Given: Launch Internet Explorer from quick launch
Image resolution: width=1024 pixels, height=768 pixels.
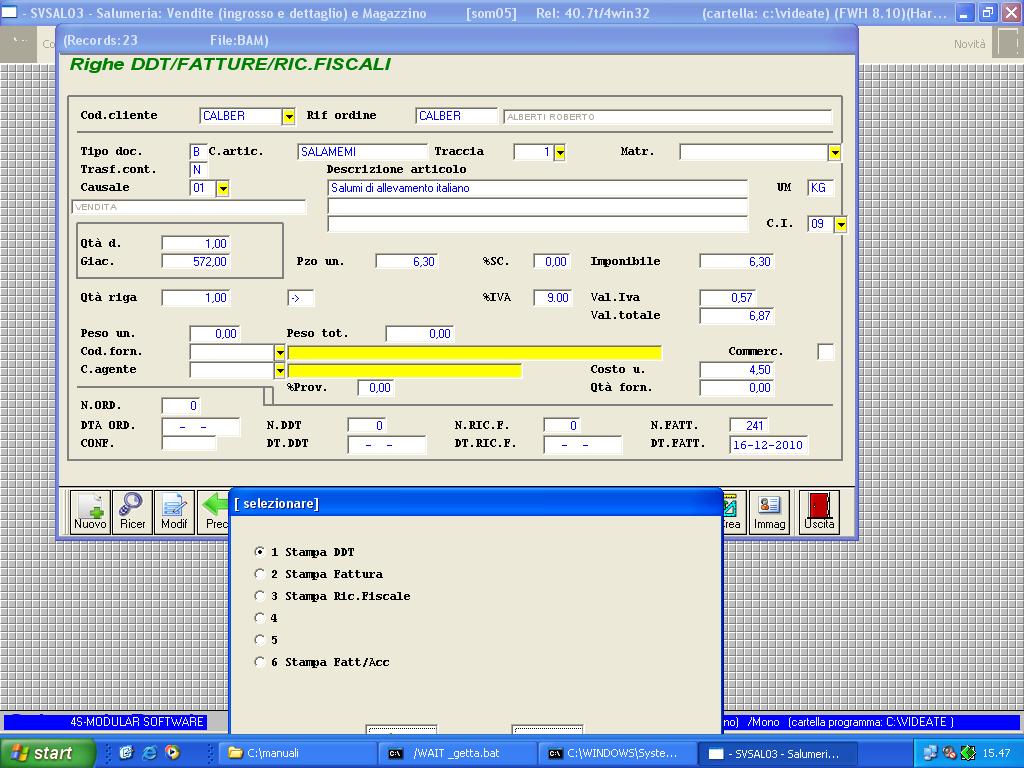Looking at the screenshot, I should click(150, 753).
